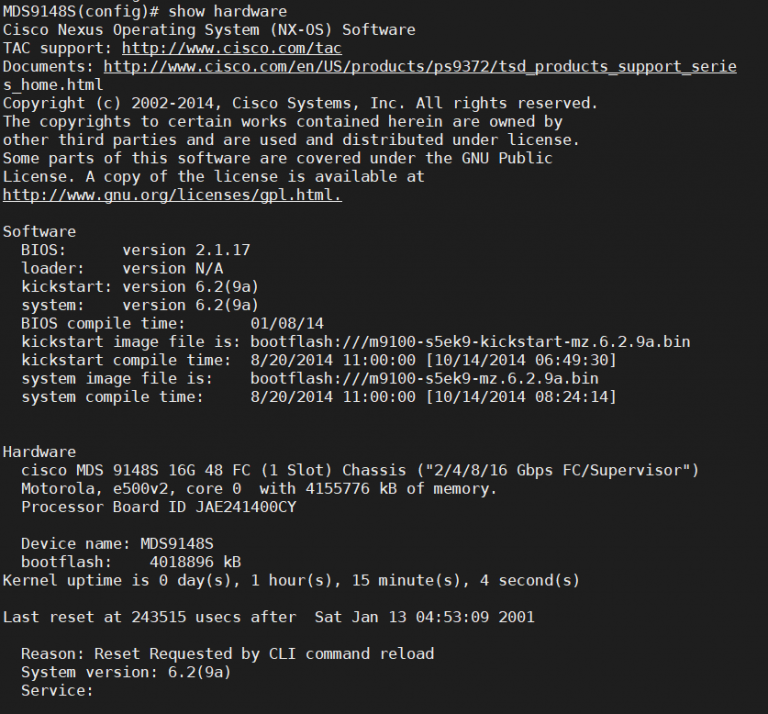
Task: Click the BIOS version 2.1.17 line
Action: click(x=136, y=250)
